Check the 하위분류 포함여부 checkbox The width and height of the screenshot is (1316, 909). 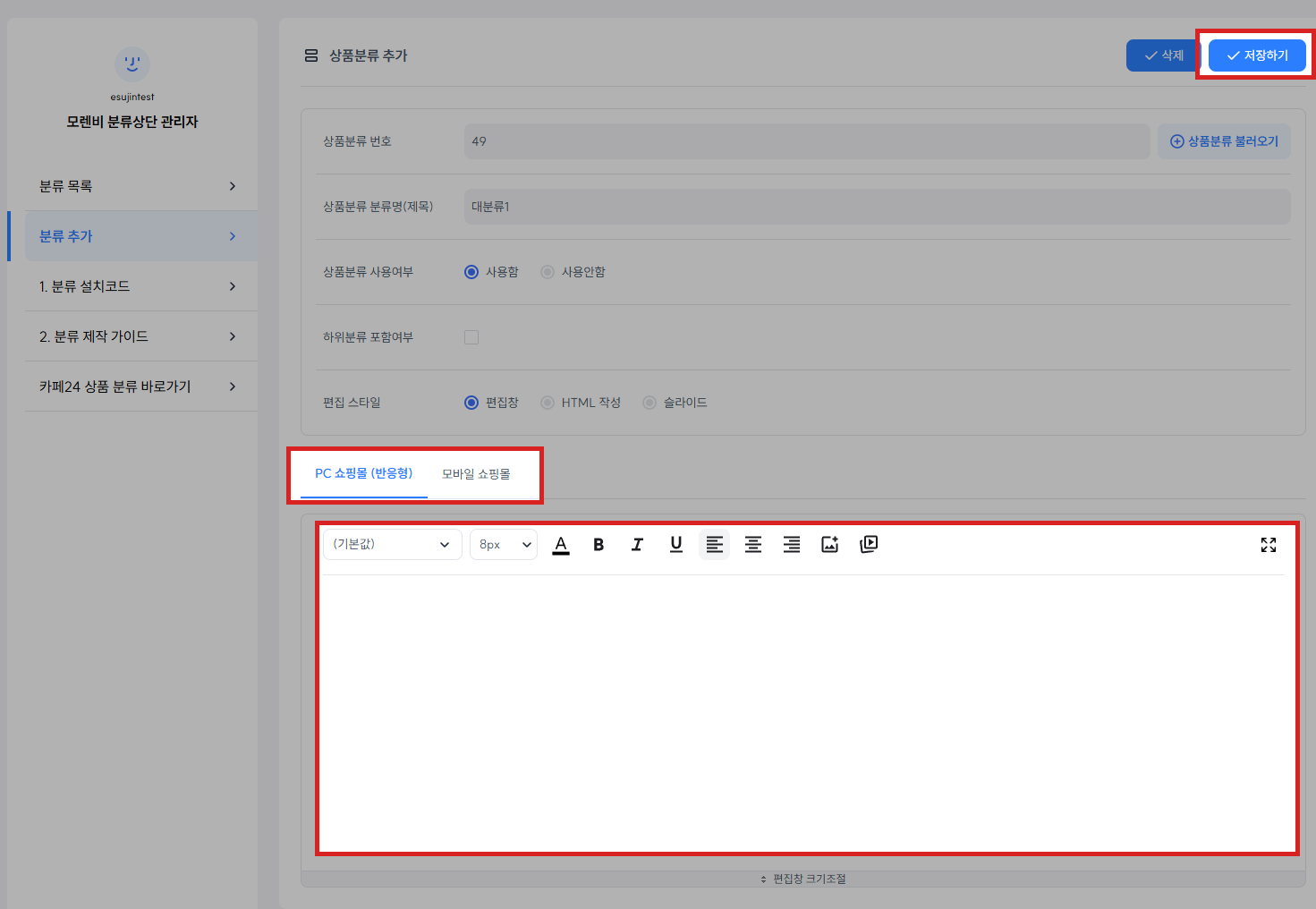[471, 337]
